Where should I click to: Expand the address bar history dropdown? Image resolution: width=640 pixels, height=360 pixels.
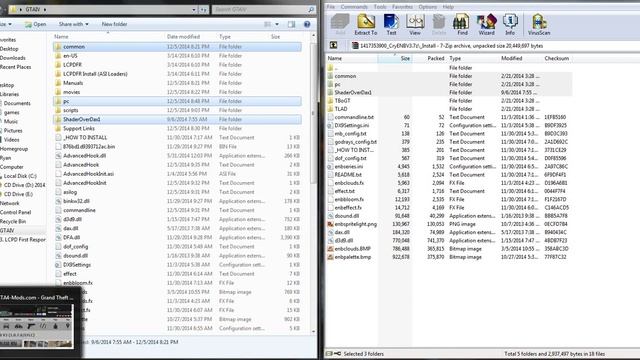(x=194, y=9)
